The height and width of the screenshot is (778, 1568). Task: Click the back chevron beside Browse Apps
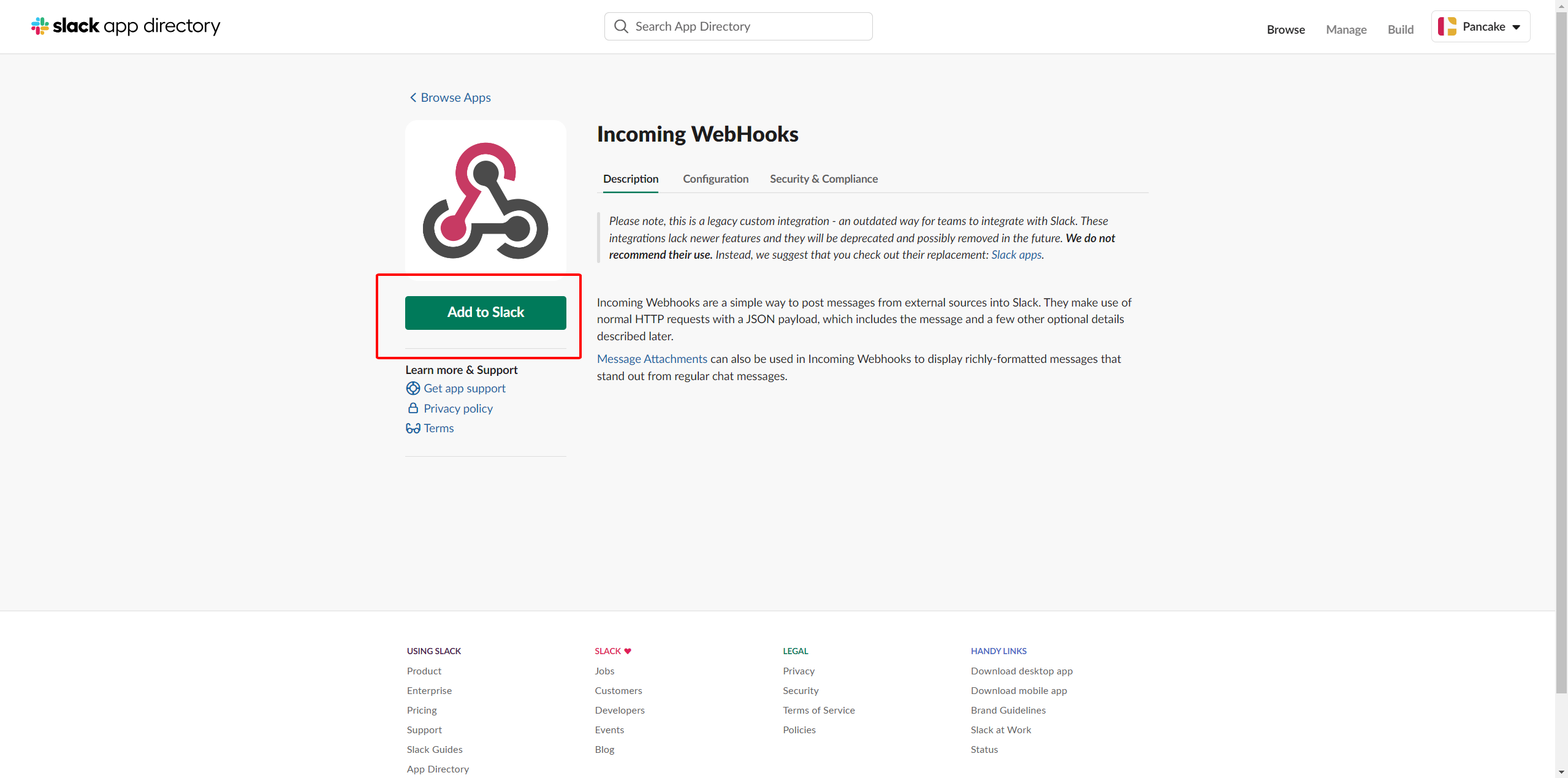[x=413, y=97]
